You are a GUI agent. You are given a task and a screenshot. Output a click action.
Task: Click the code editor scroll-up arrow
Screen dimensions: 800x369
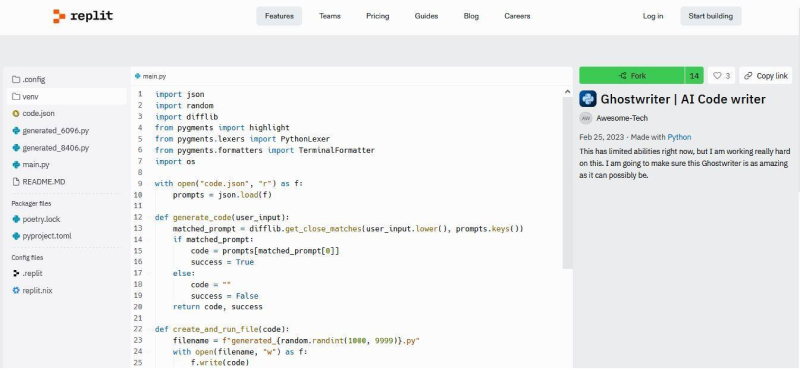point(567,92)
